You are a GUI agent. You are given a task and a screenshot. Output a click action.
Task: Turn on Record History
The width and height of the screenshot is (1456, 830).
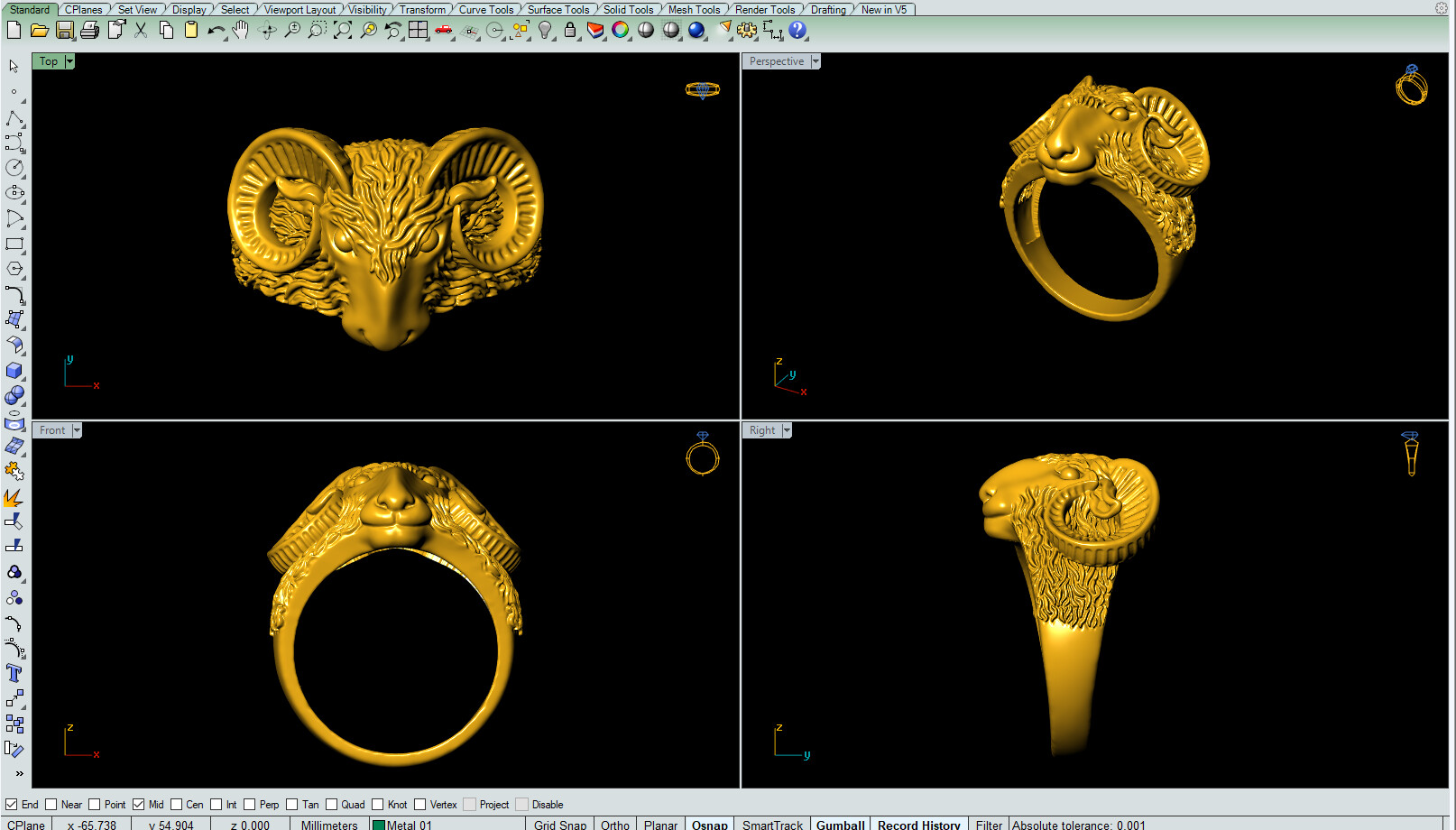click(918, 824)
